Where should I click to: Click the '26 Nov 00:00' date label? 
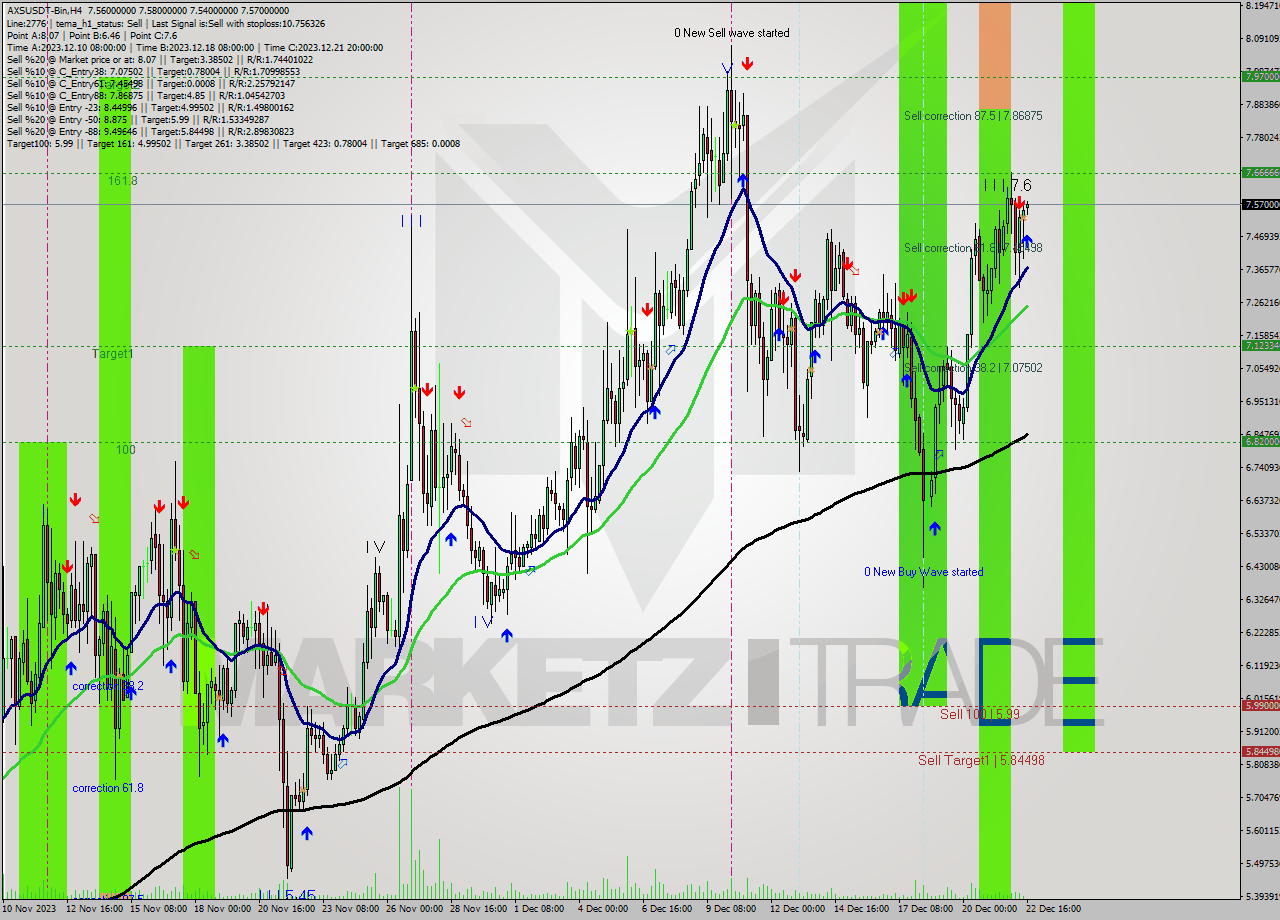tap(414, 909)
